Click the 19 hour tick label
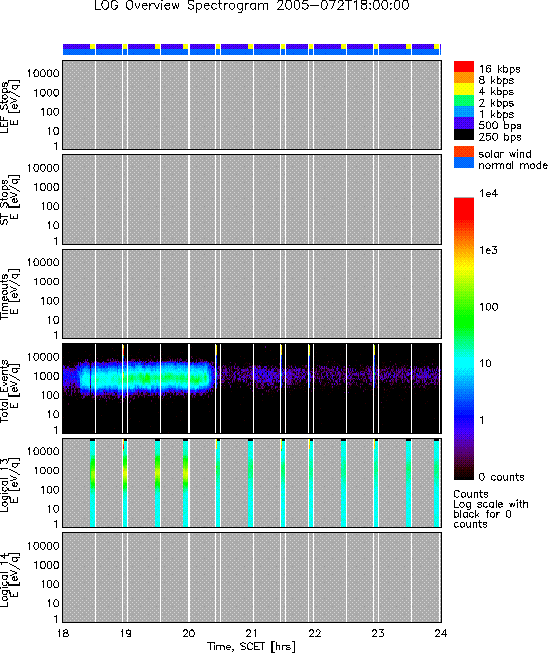548x653 pixels. click(x=126, y=633)
